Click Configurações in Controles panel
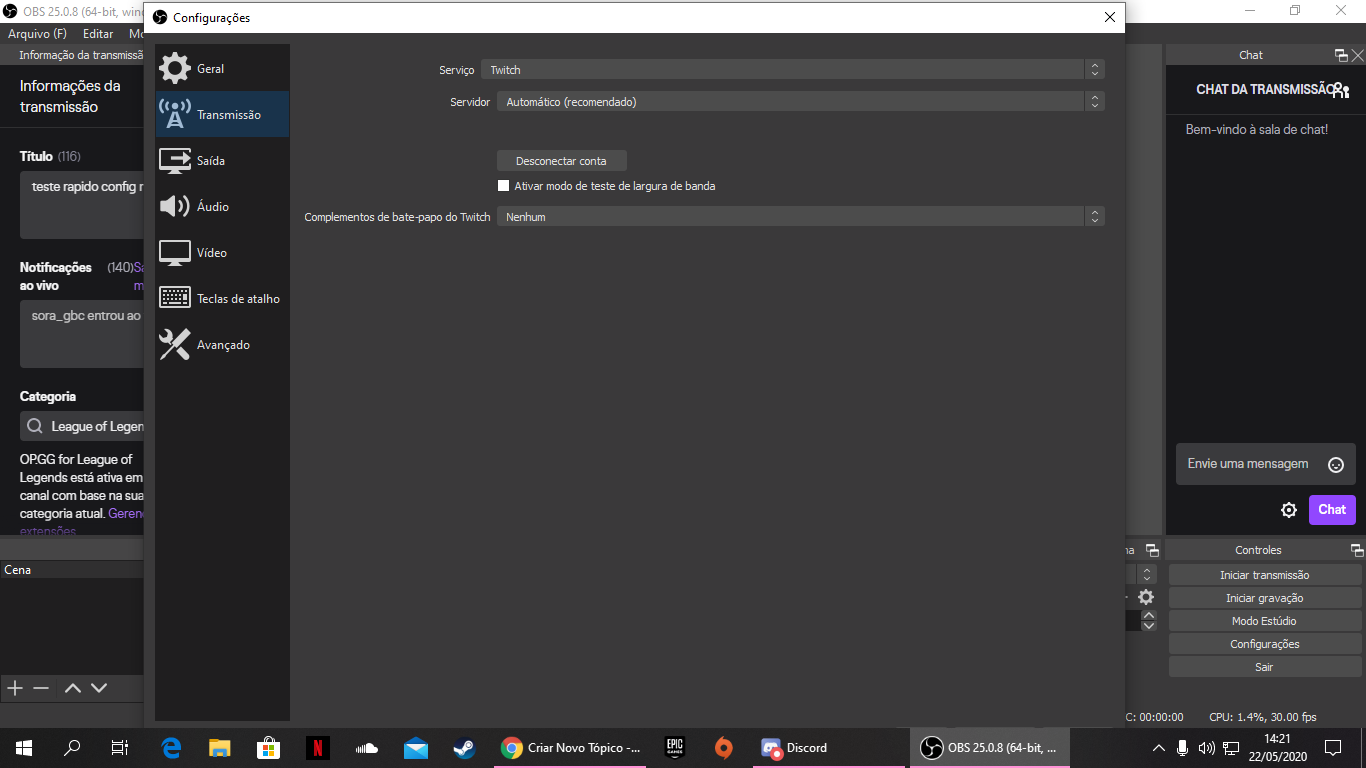Screen dimensions: 1366x768 [1265, 644]
